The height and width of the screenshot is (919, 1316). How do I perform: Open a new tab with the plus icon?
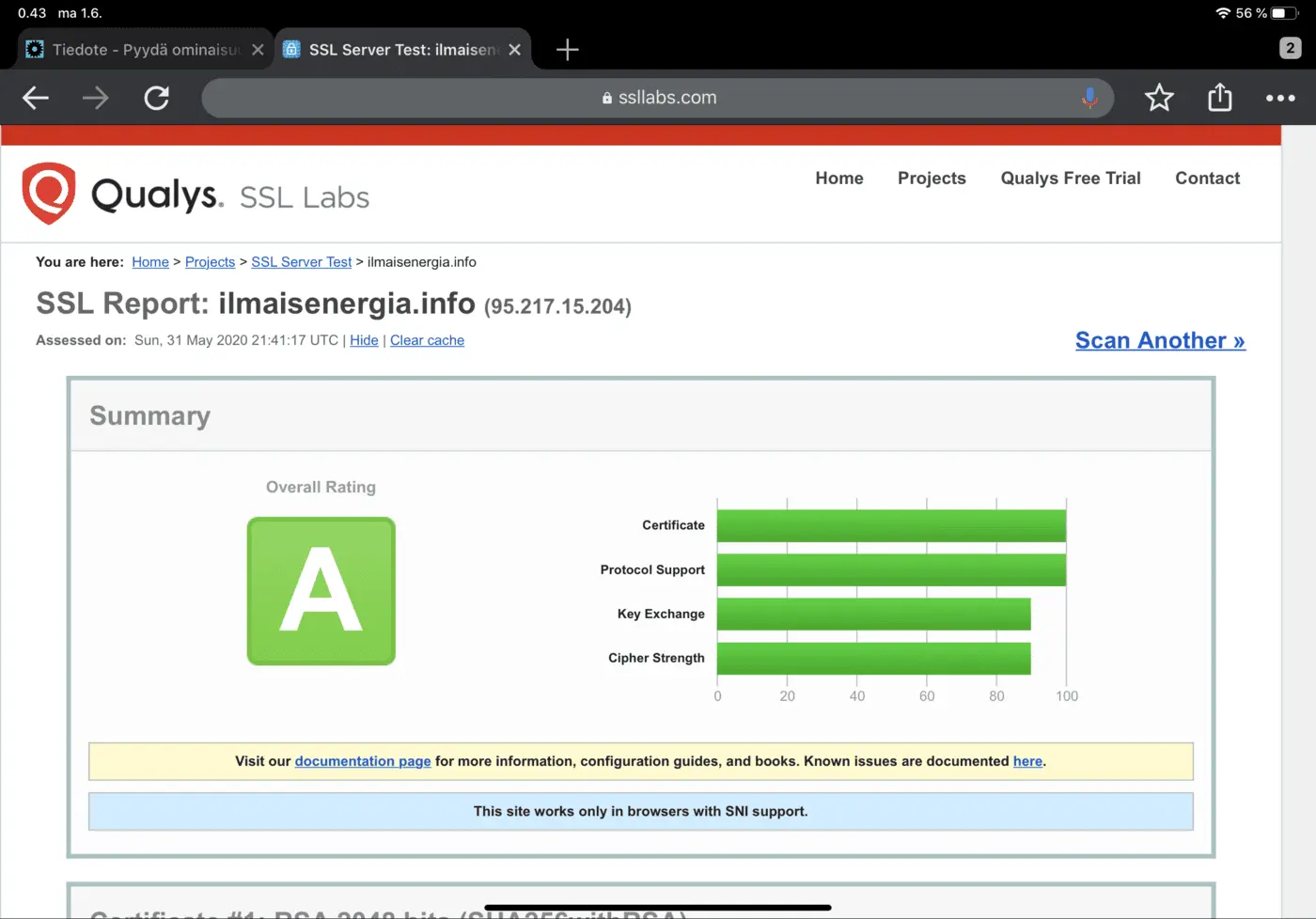click(568, 50)
